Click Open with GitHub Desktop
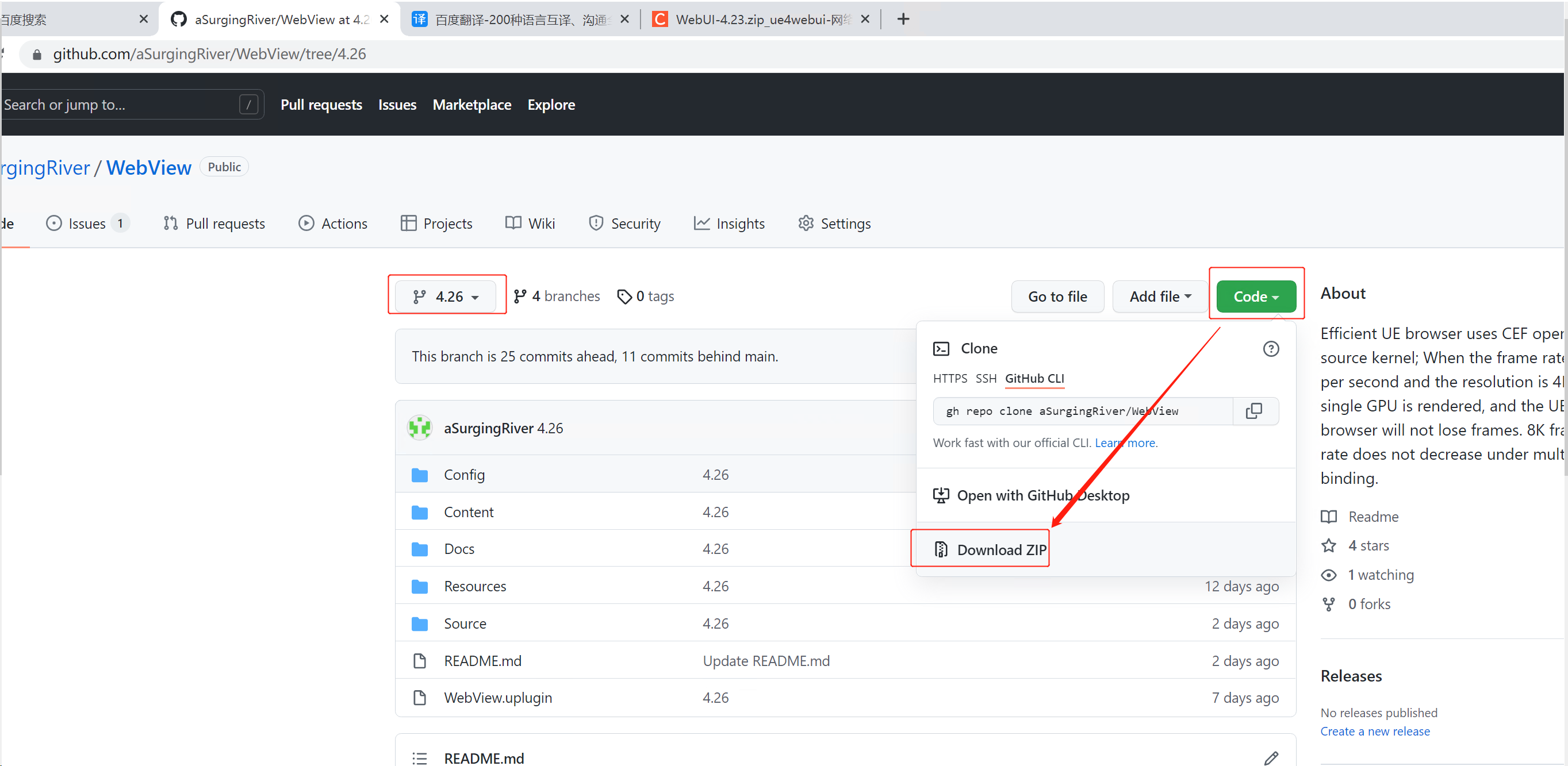The width and height of the screenshot is (1568, 766). coord(1031,495)
